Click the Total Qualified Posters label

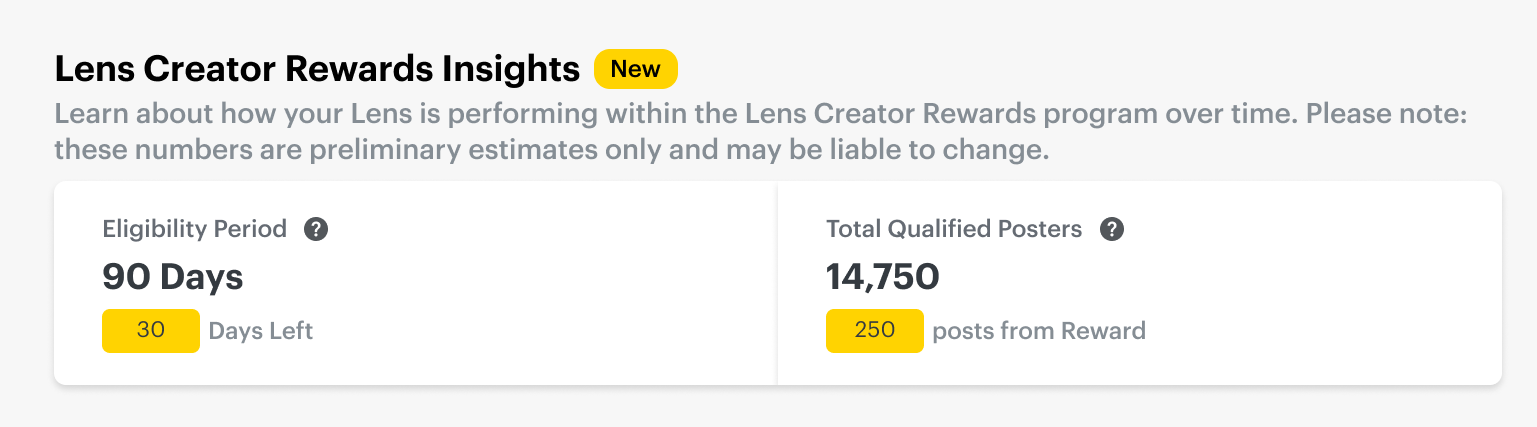point(954,230)
